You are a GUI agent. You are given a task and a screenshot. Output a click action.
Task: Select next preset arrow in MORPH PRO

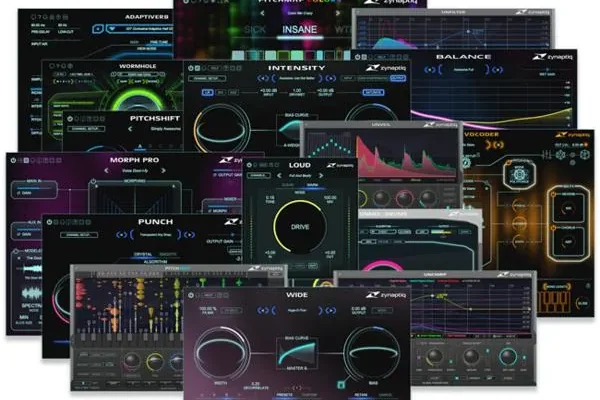click(x=163, y=170)
